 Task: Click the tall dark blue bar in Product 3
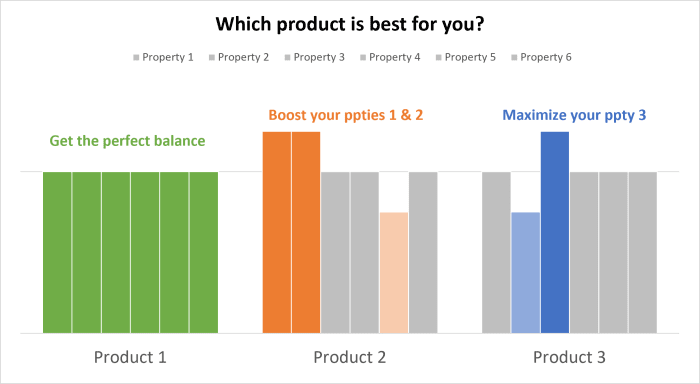[555, 233]
